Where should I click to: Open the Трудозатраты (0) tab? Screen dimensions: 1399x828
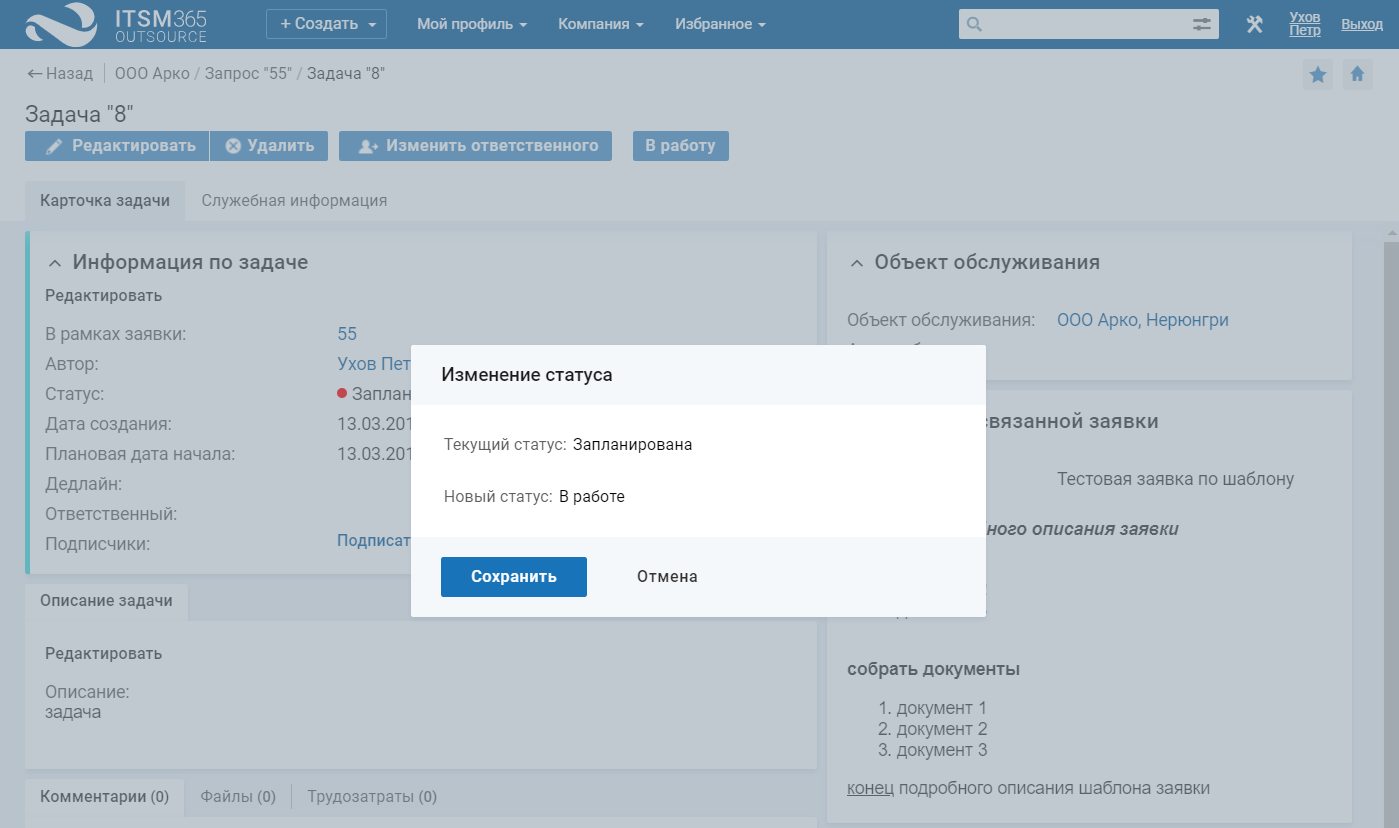click(x=372, y=797)
